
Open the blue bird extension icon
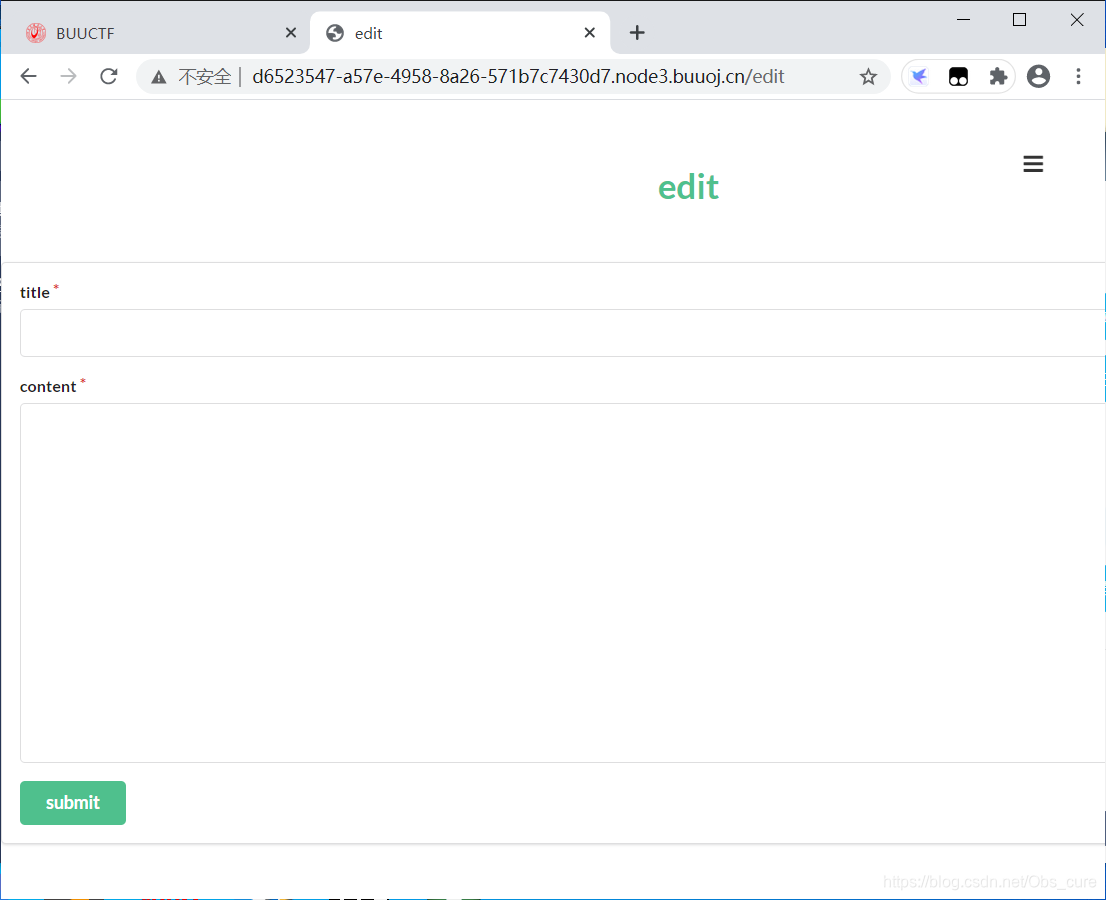coord(919,77)
